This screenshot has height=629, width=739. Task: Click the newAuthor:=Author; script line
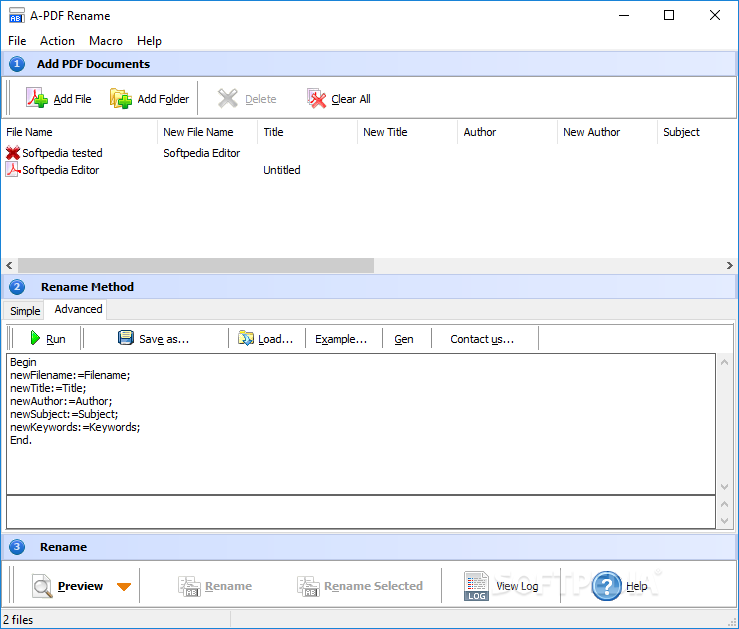click(x=61, y=401)
